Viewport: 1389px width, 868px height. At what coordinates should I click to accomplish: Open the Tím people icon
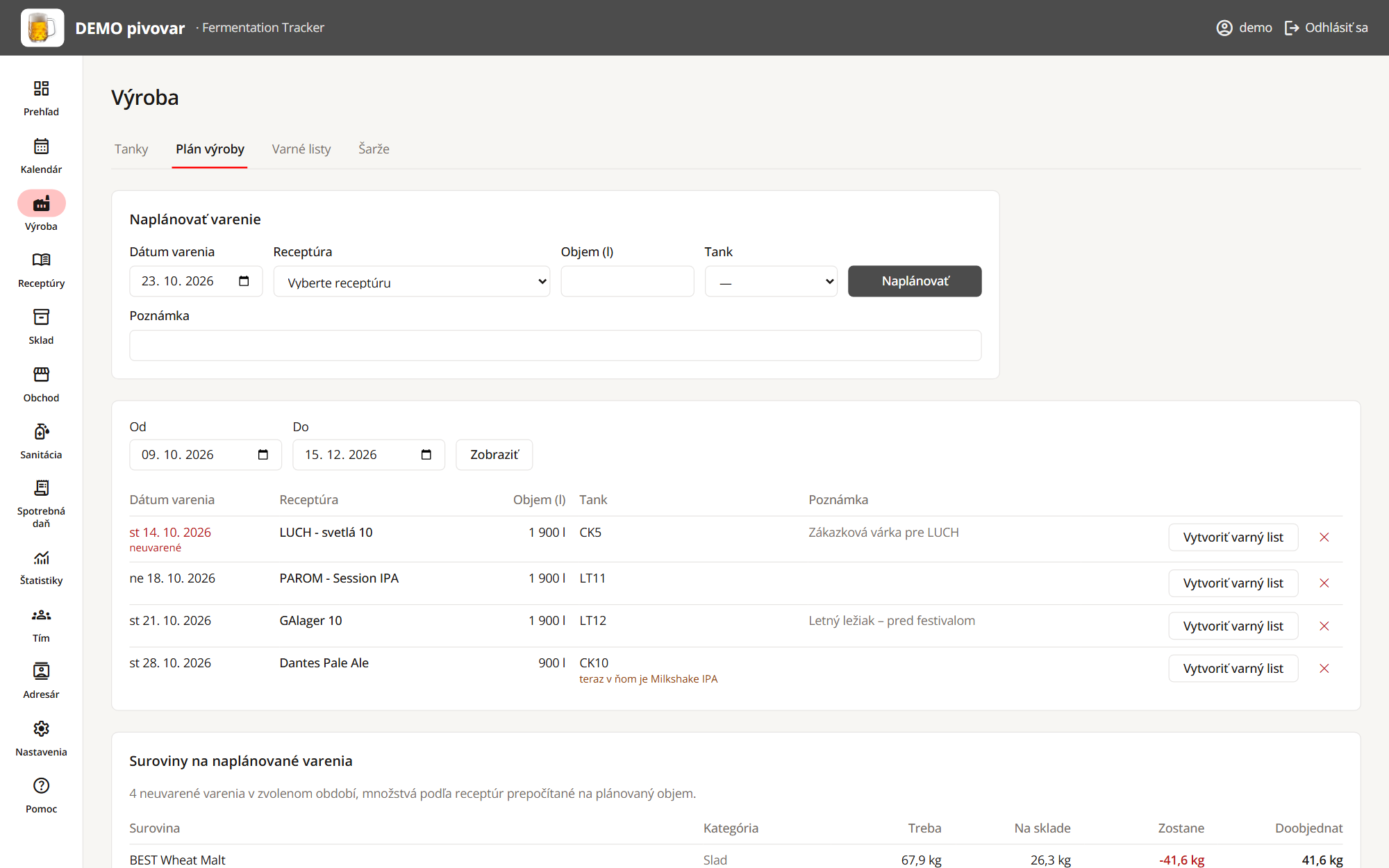41,615
